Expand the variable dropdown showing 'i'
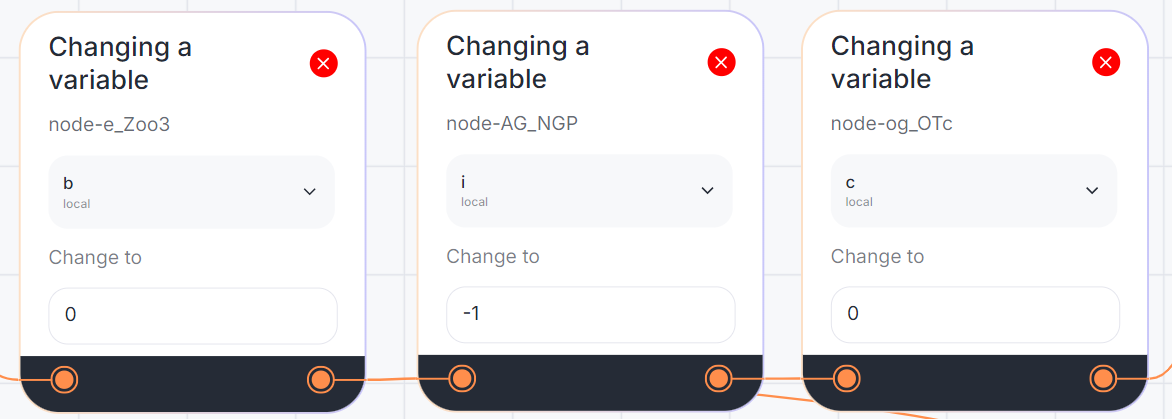The height and width of the screenshot is (419, 1172). pyautogui.click(x=589, y=191)
